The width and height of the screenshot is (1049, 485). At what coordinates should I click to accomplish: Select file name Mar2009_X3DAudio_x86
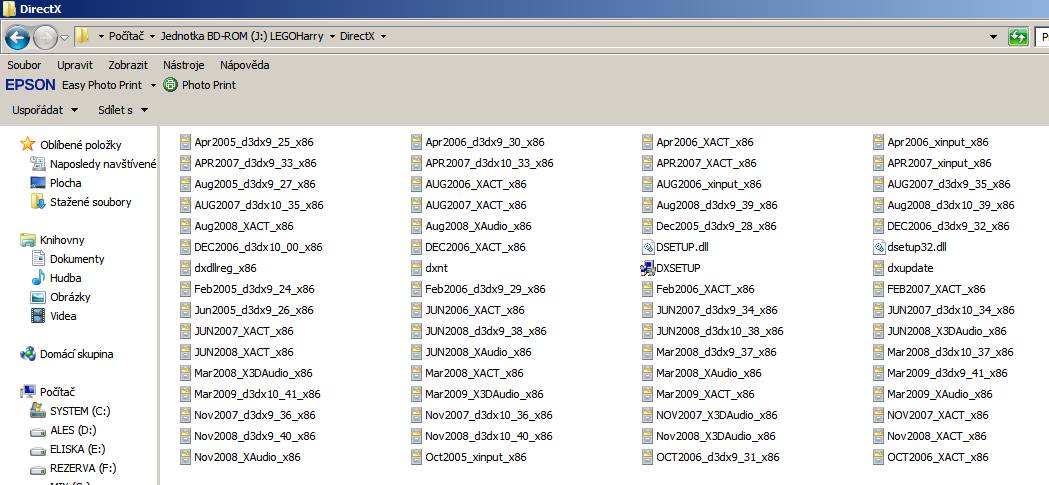[484, 395]
